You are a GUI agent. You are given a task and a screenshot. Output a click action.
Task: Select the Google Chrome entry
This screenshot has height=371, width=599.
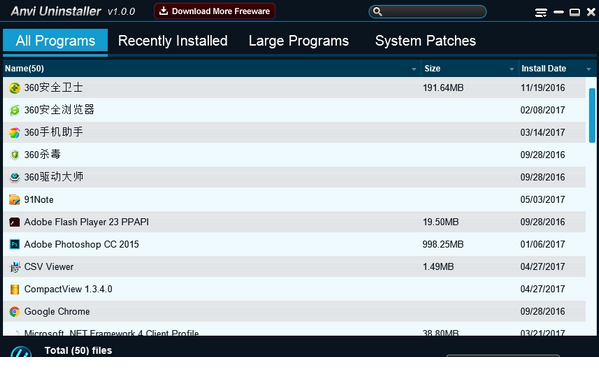(x=57, y=312)
